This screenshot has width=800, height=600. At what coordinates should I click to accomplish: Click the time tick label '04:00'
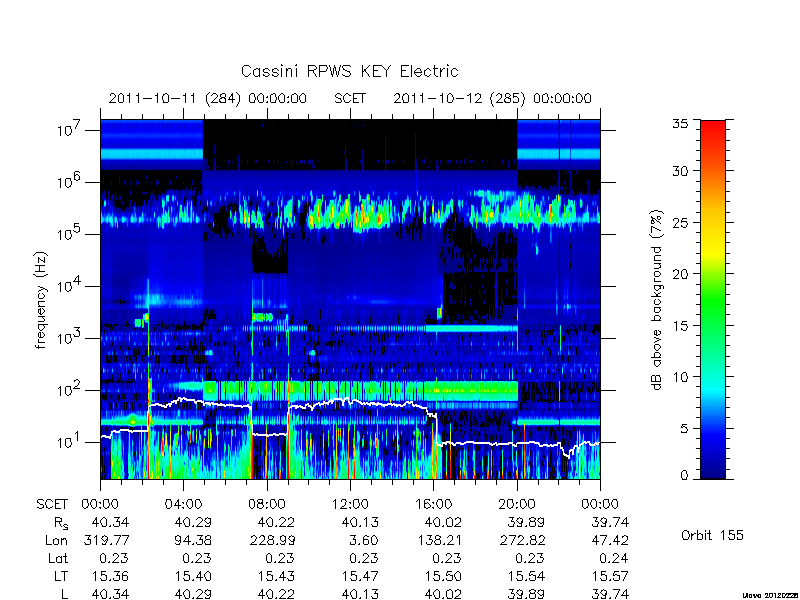point(183,504)
